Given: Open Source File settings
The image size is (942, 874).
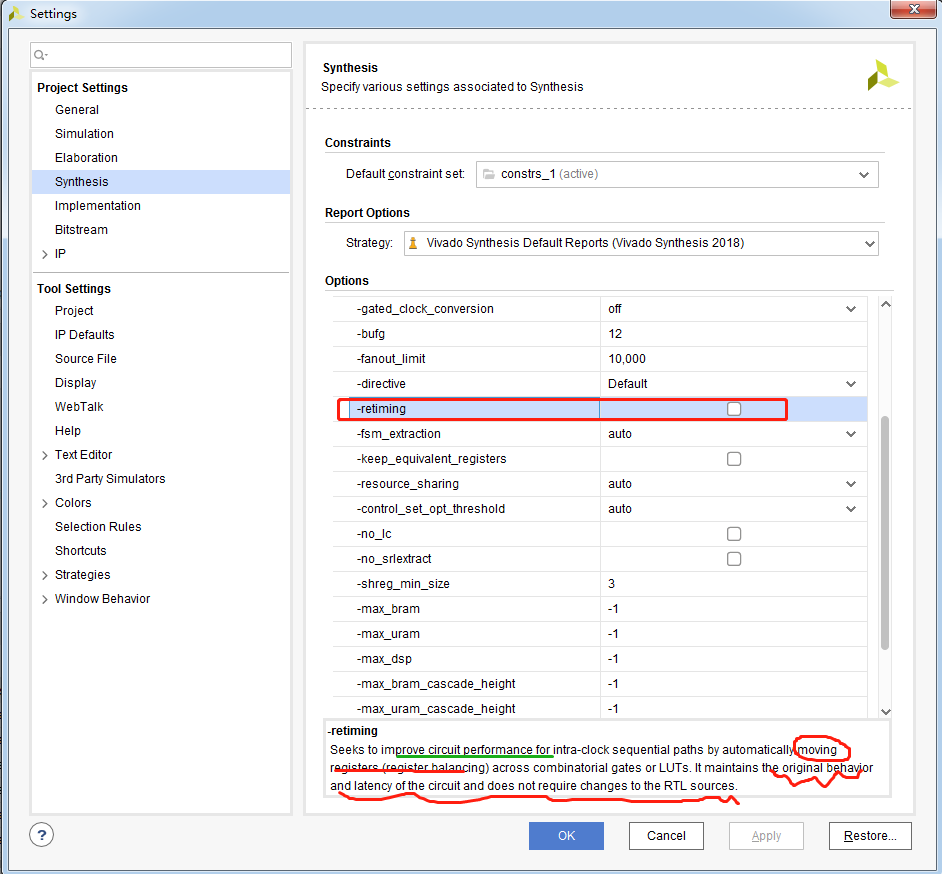Looking at the screenshot, I should tap(85, 359).
